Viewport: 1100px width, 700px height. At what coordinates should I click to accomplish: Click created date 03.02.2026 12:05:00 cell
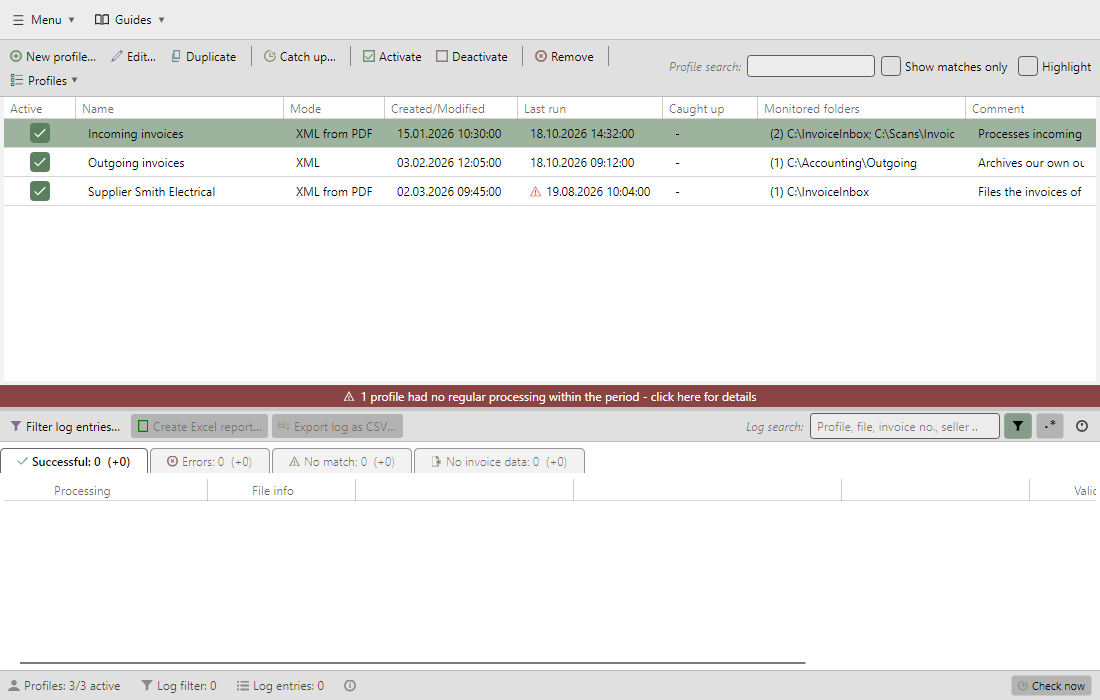tap(449, 163)
